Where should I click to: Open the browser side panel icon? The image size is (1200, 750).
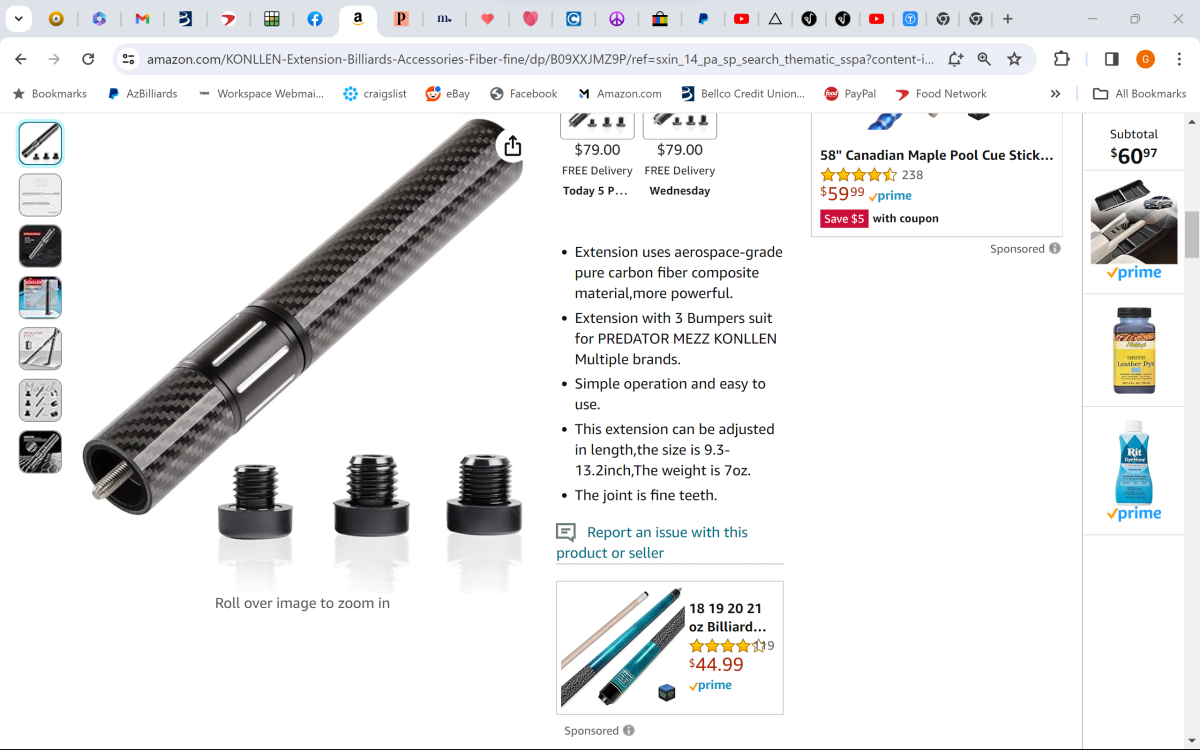click(x=1111, y=59)
